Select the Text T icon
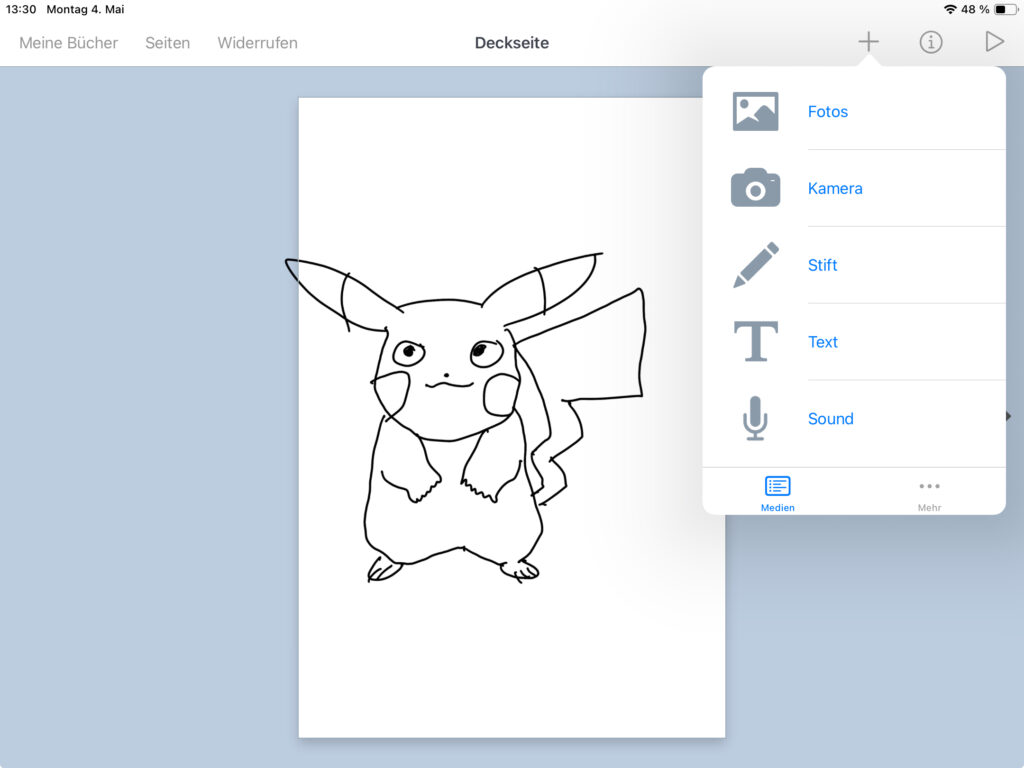1024x768 pixels. coord(756,341)
